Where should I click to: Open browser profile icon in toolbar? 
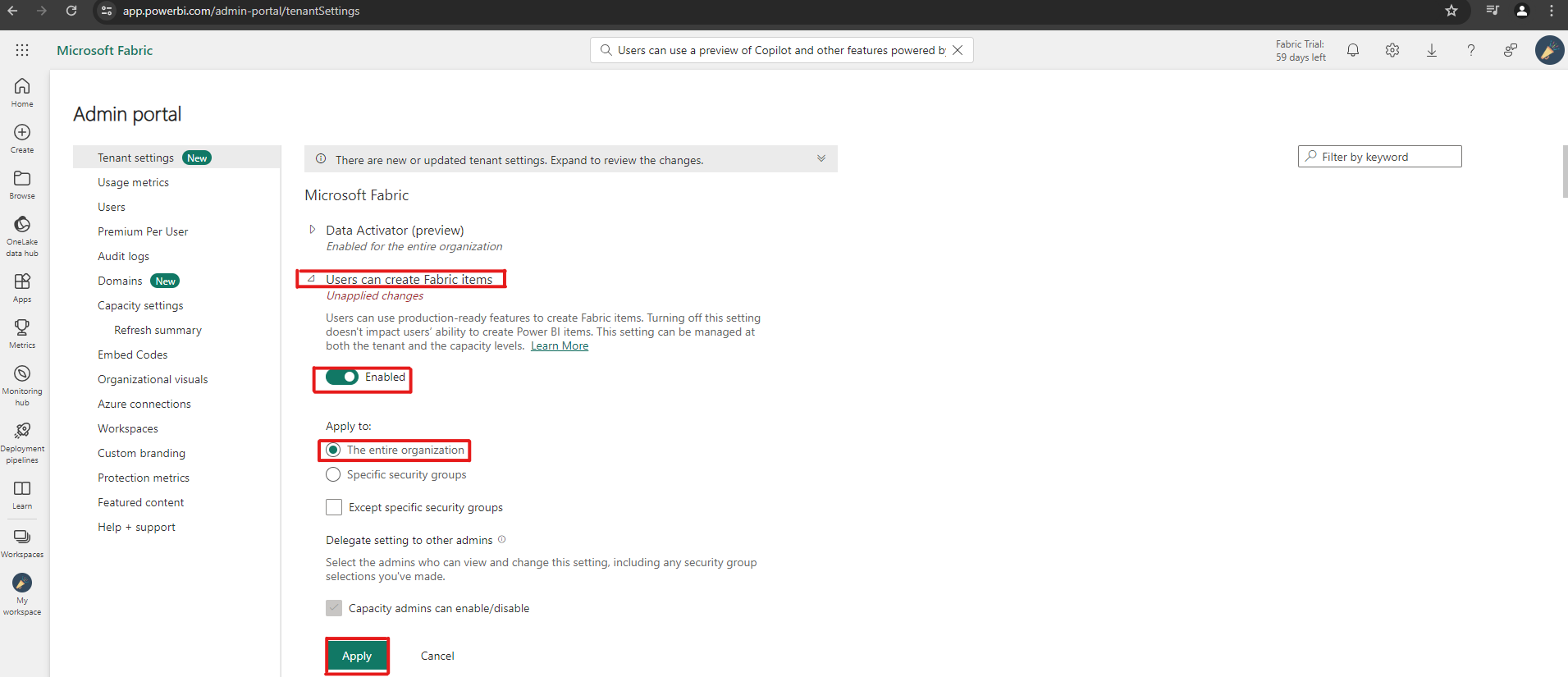pyautogui.click(x=1522, y=11)
